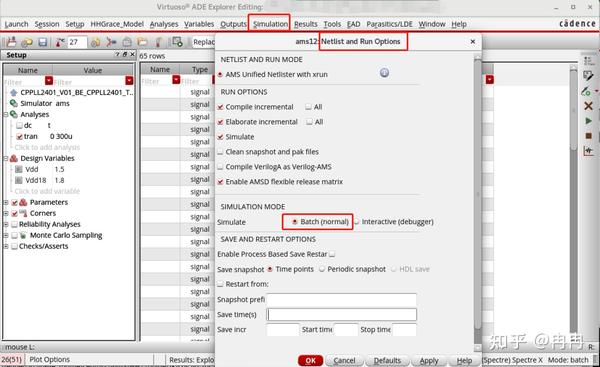Select Interactive (debugger) simulation mode
Viewport: 600px width, 367px height.
click(x=356, y=222)
